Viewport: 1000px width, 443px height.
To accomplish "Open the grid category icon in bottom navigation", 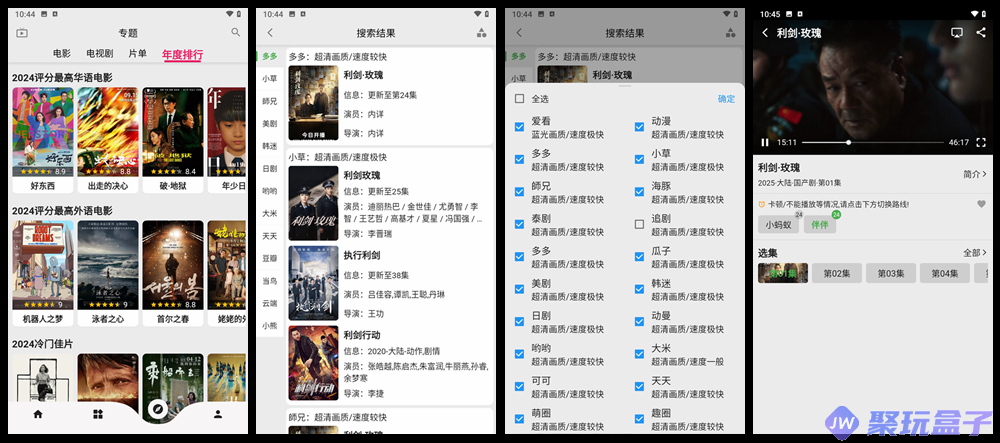I will click(98, 414).
